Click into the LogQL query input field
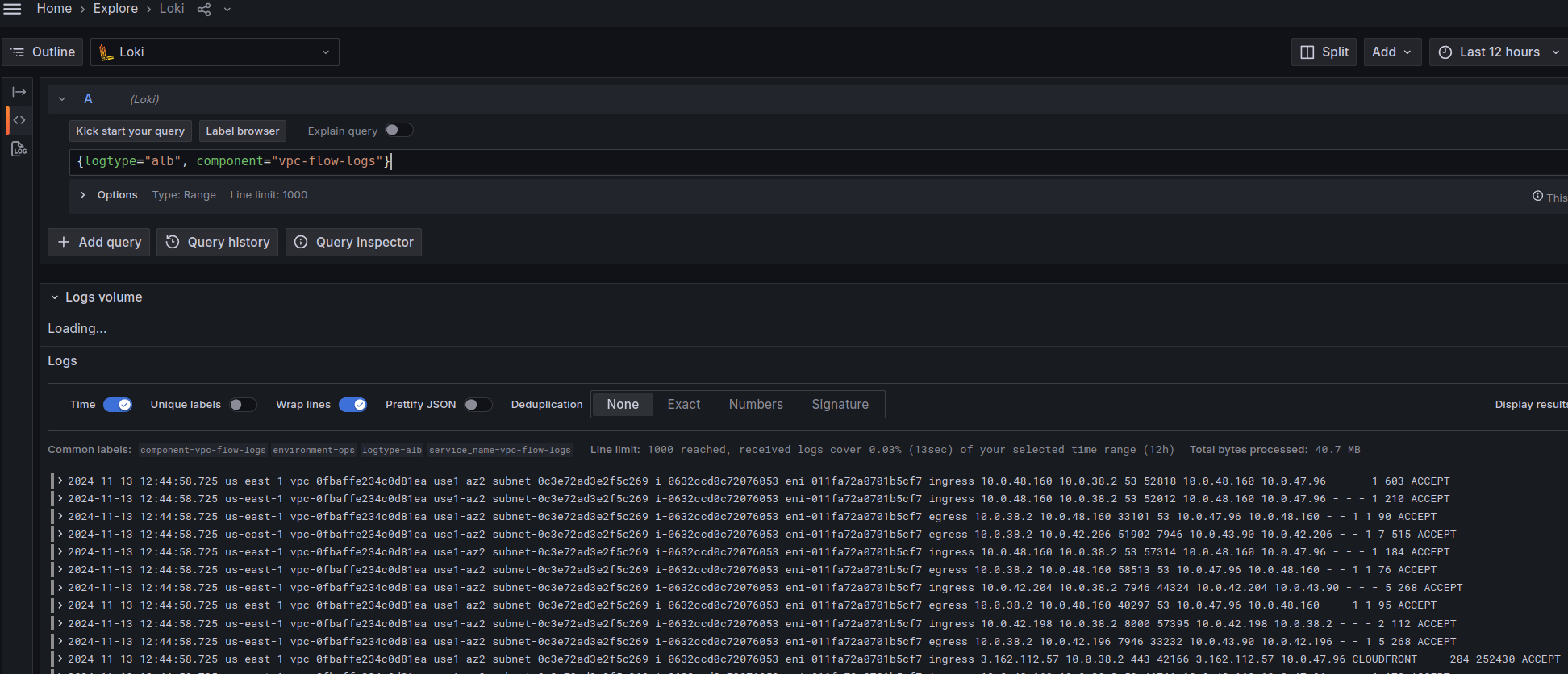Viewport: 1568px width, 674px height. click(x=819, y=161)
